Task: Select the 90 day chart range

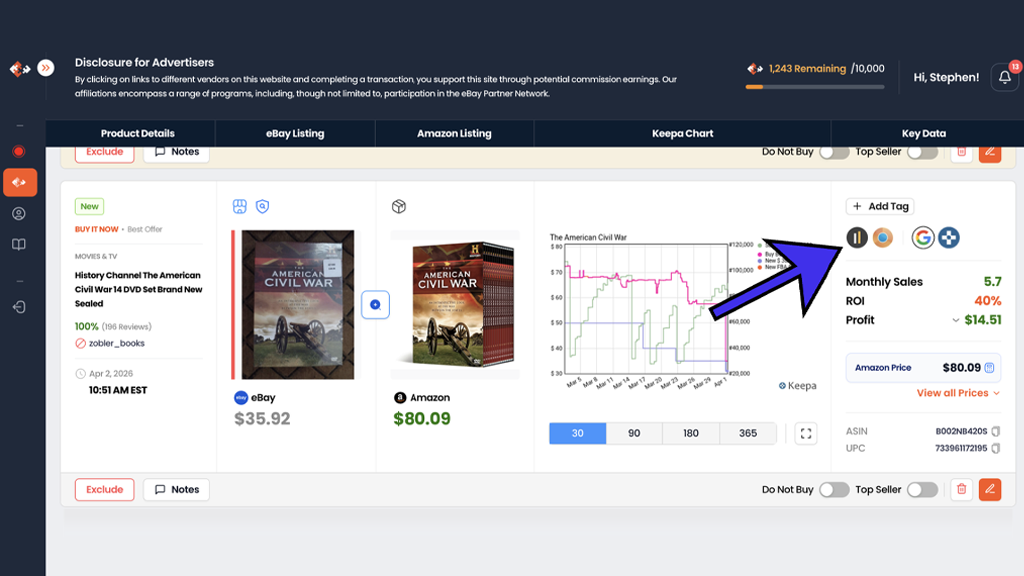Action: 634,433
